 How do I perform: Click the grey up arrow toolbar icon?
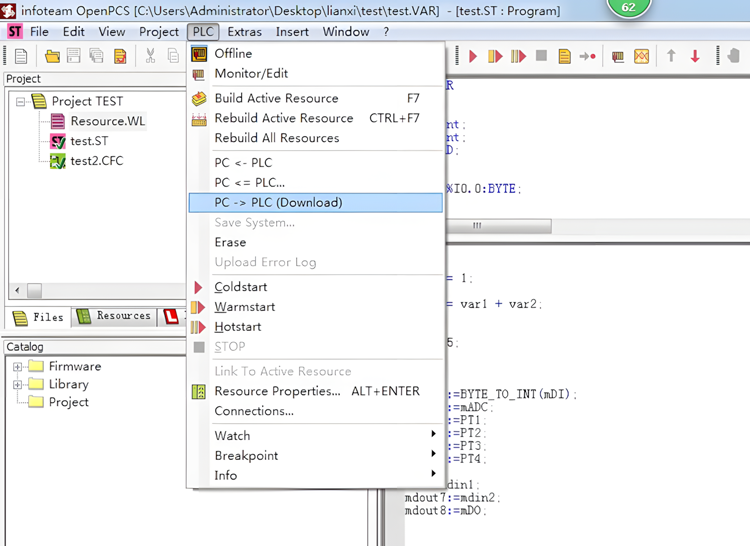coord(671,56)
